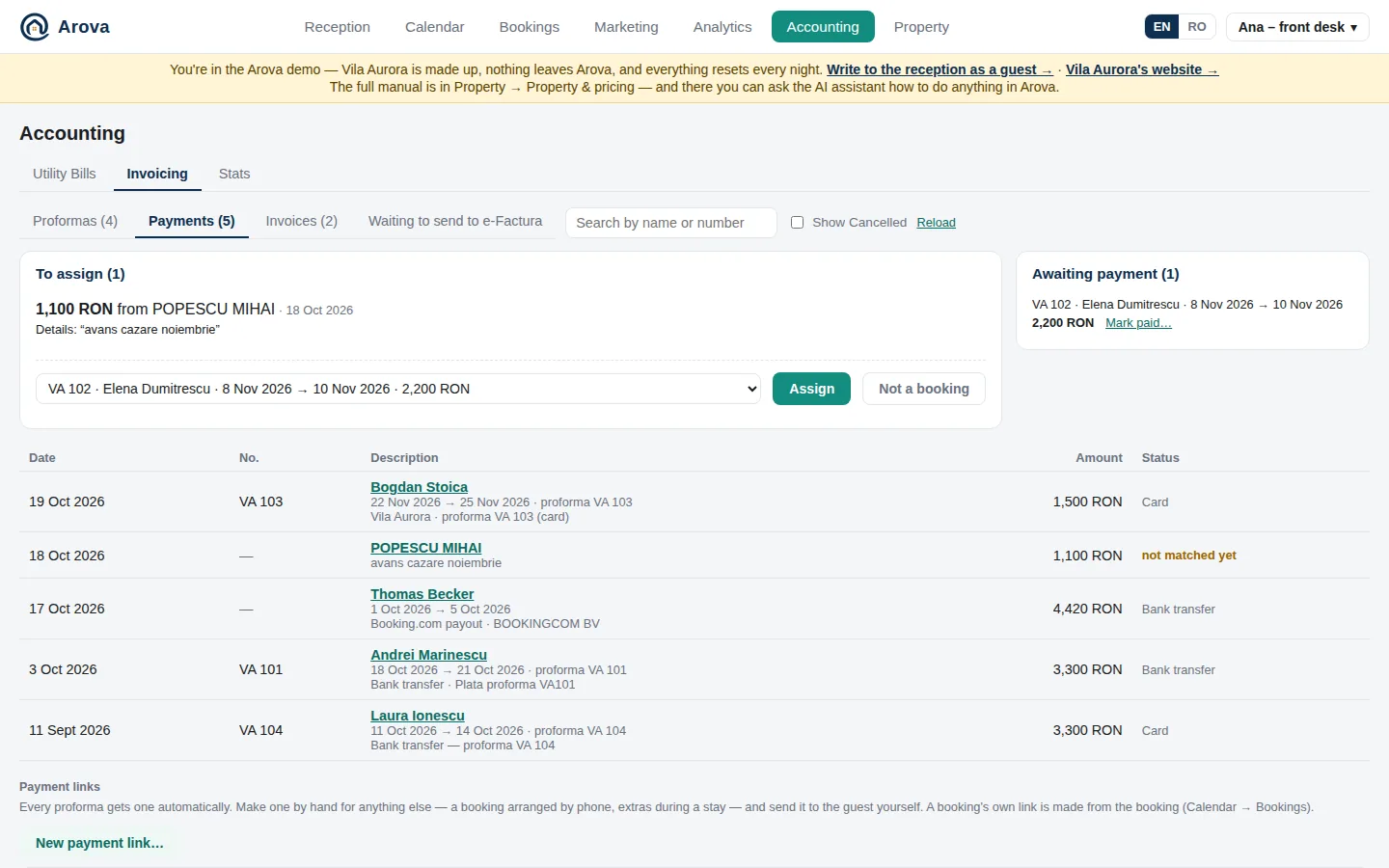Image resolution: width=1389 pixels, height=868 pixels.
Task: Expand the booking selection dropdown for VA 102
Action: coord(398,389)
